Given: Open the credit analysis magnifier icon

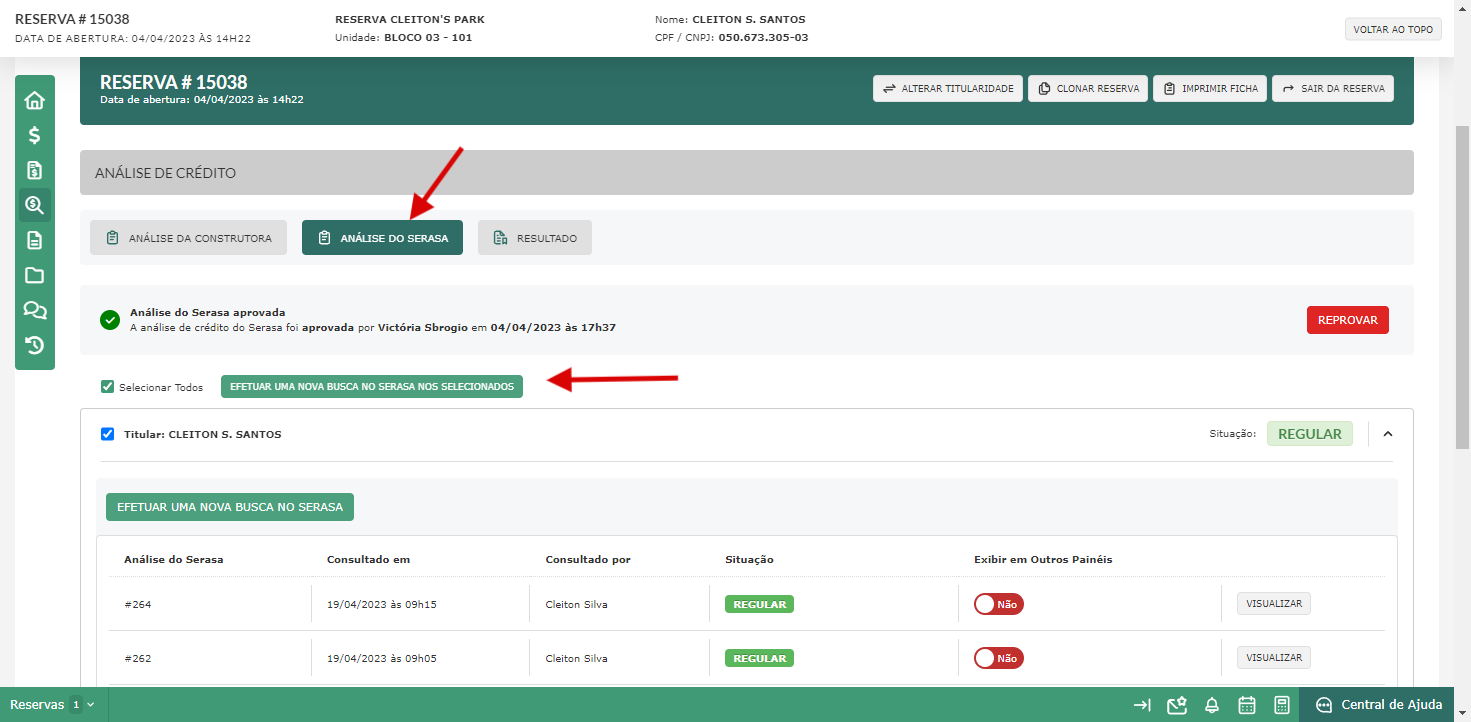Looking at the screenshot, I should click(x=35, y=205).
